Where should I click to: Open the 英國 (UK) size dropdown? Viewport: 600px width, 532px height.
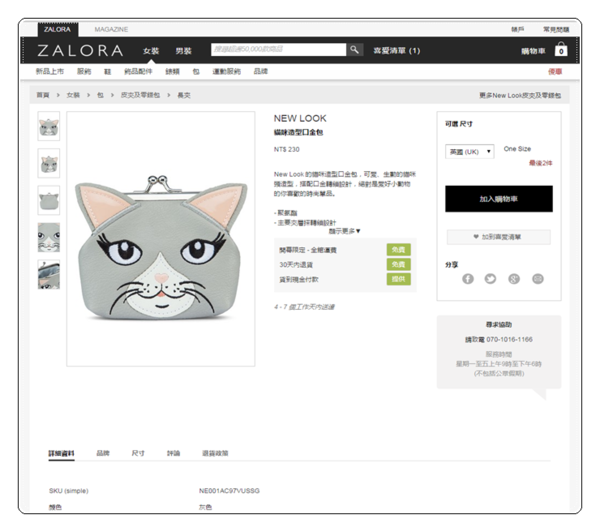tap(470, 152)
